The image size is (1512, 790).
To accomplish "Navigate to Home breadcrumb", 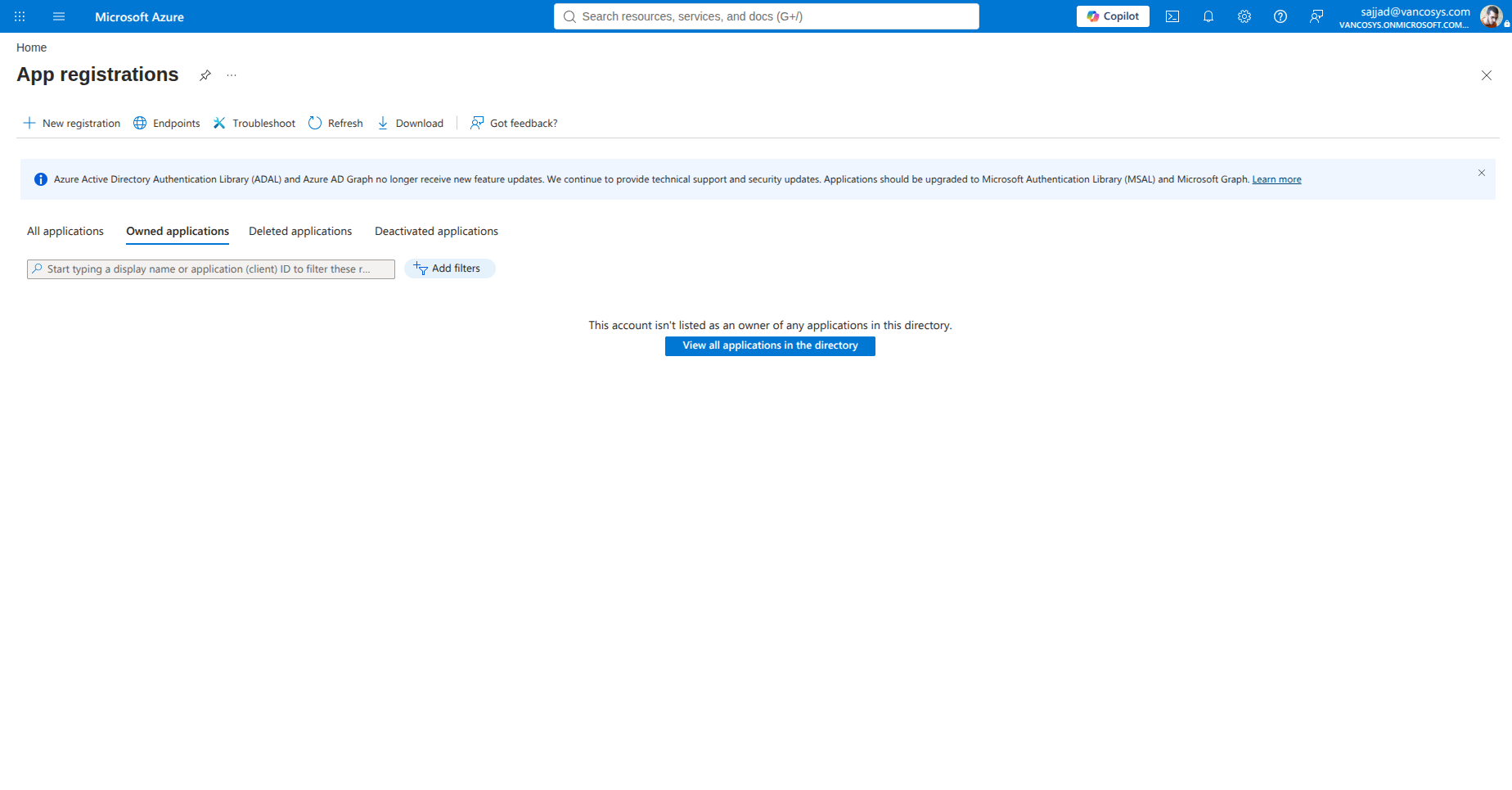I will (x=31, y=47).
